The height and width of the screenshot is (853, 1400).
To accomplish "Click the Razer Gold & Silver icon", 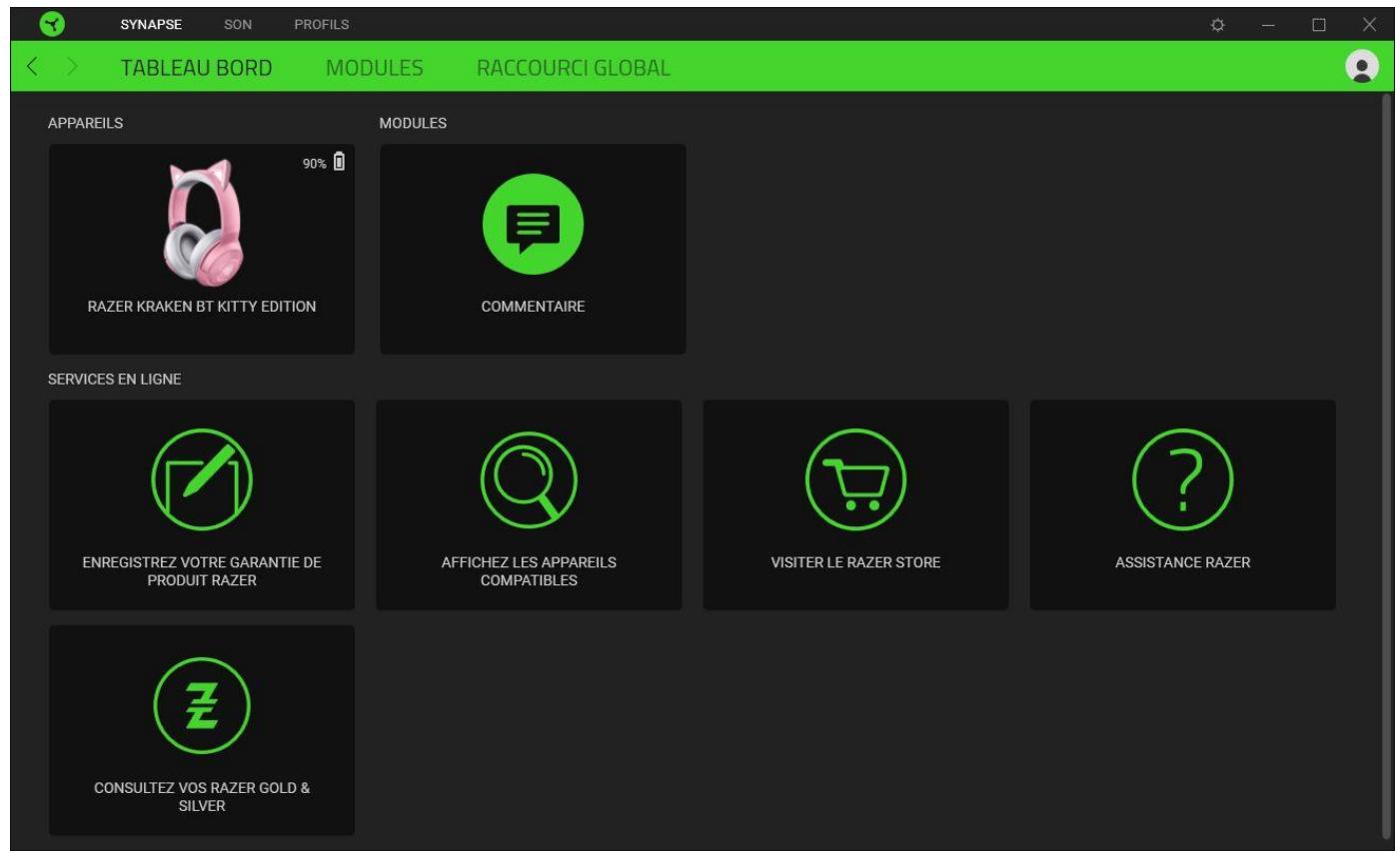I will click(x=202, y=705).
